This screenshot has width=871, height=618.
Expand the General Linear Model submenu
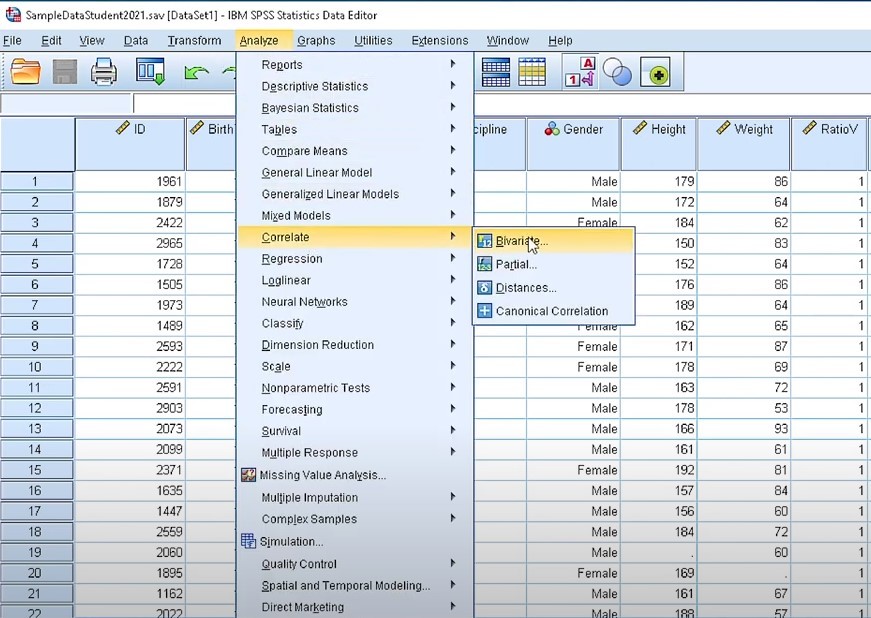[356, 173]
